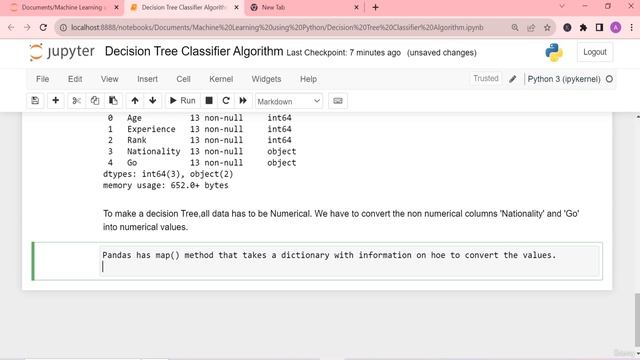Restart the kernel icon

[x=226, y=101]
